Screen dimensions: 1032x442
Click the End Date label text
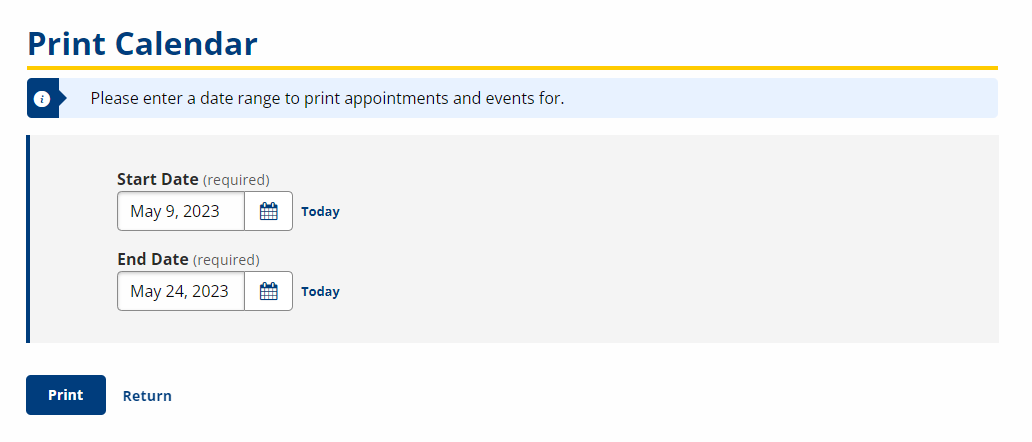(x=153, y=259)
